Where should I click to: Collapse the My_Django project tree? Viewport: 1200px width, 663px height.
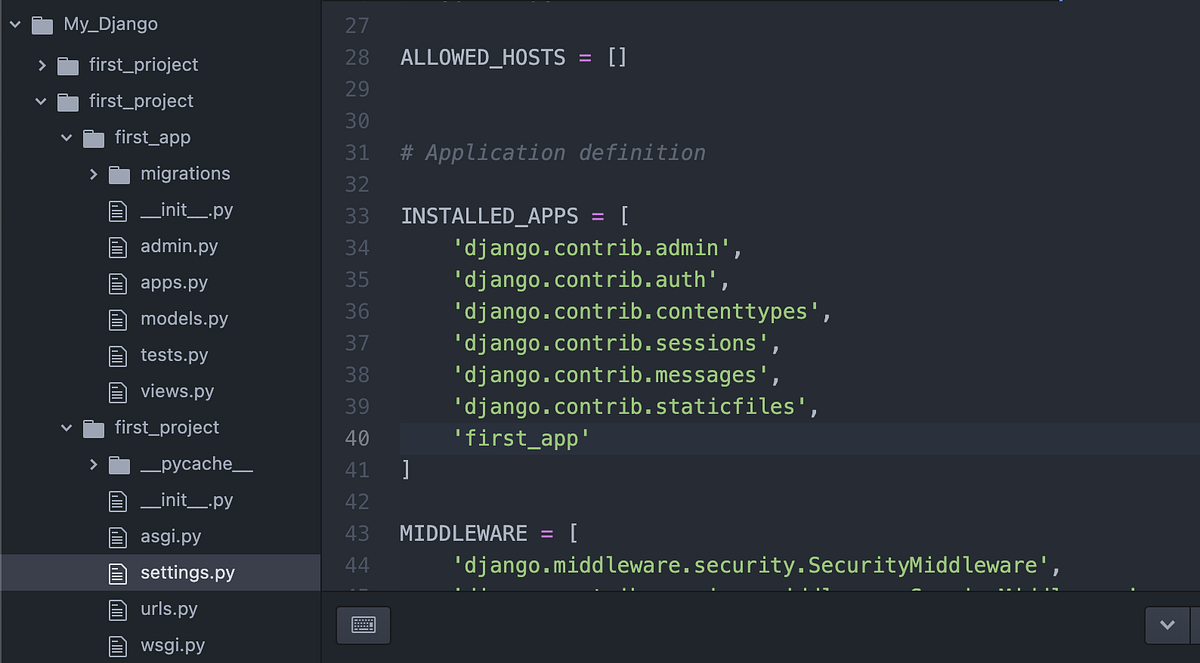point(14,23)
